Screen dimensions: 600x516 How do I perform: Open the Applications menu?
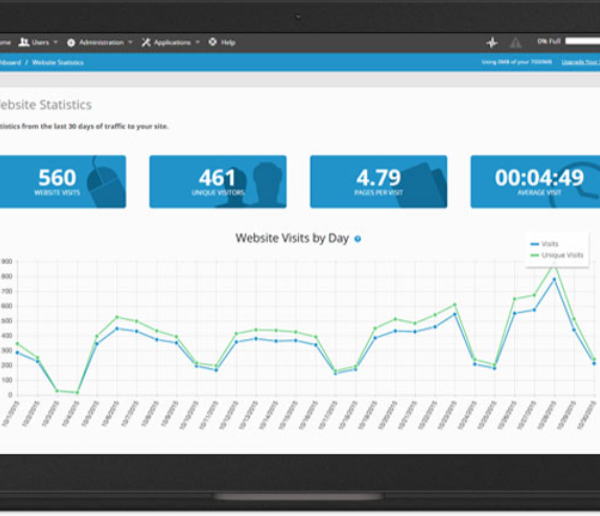170,42
